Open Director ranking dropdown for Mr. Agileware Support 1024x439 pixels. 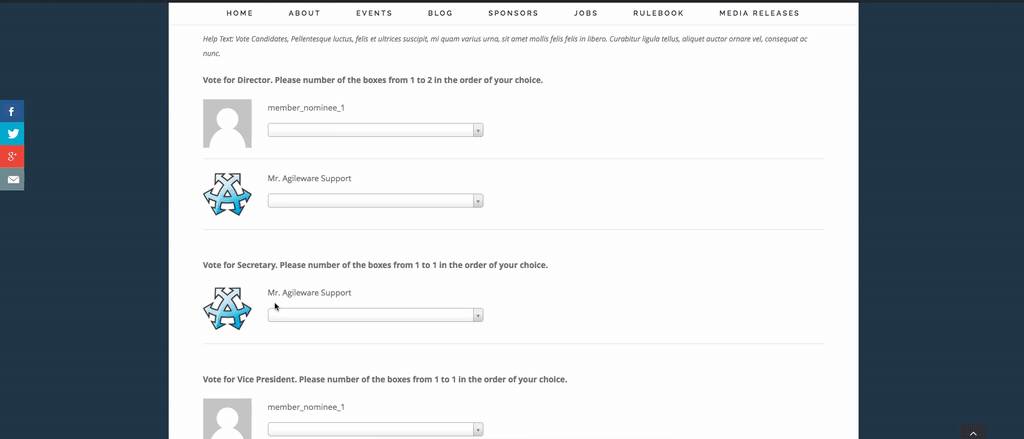(x=375, y=201)
